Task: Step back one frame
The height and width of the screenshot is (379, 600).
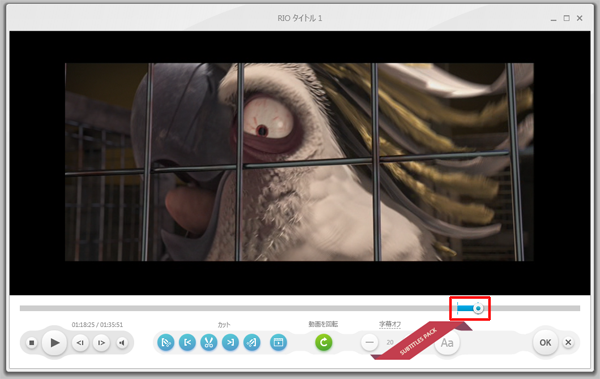Action: coord(80,343)
